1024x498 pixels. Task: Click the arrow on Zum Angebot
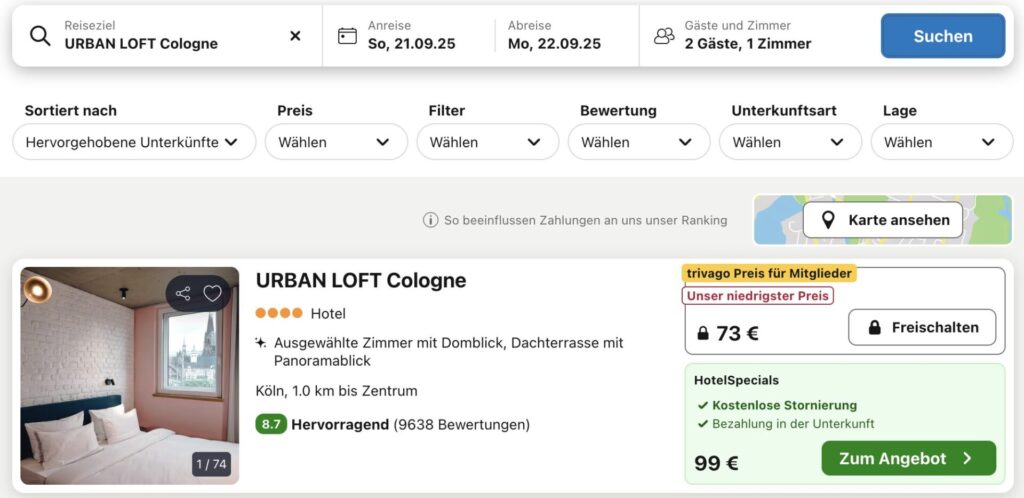pyautogui.click(x=968, y=459)
